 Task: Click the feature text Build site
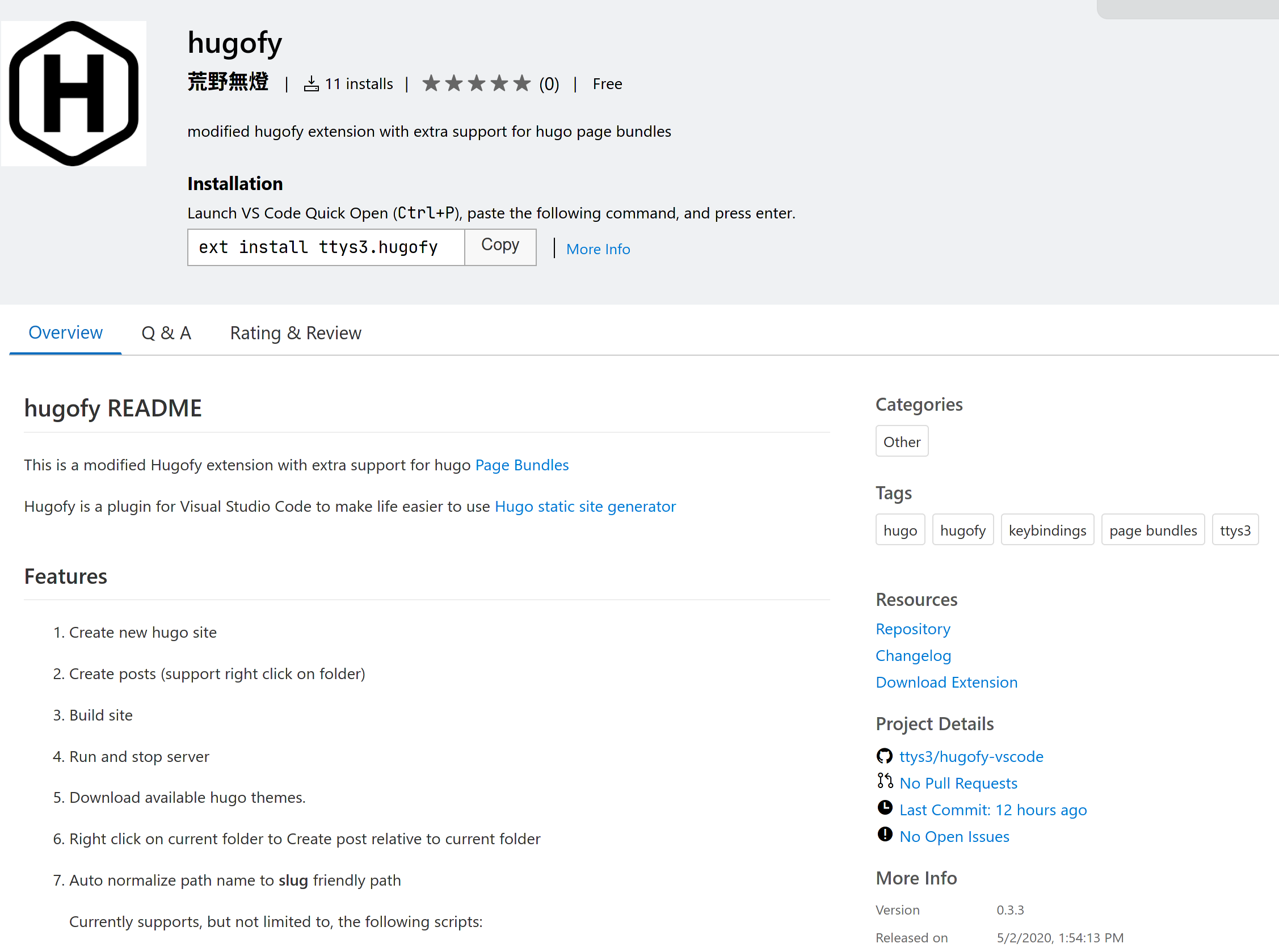pyautogui.click(x=101, y=715)
